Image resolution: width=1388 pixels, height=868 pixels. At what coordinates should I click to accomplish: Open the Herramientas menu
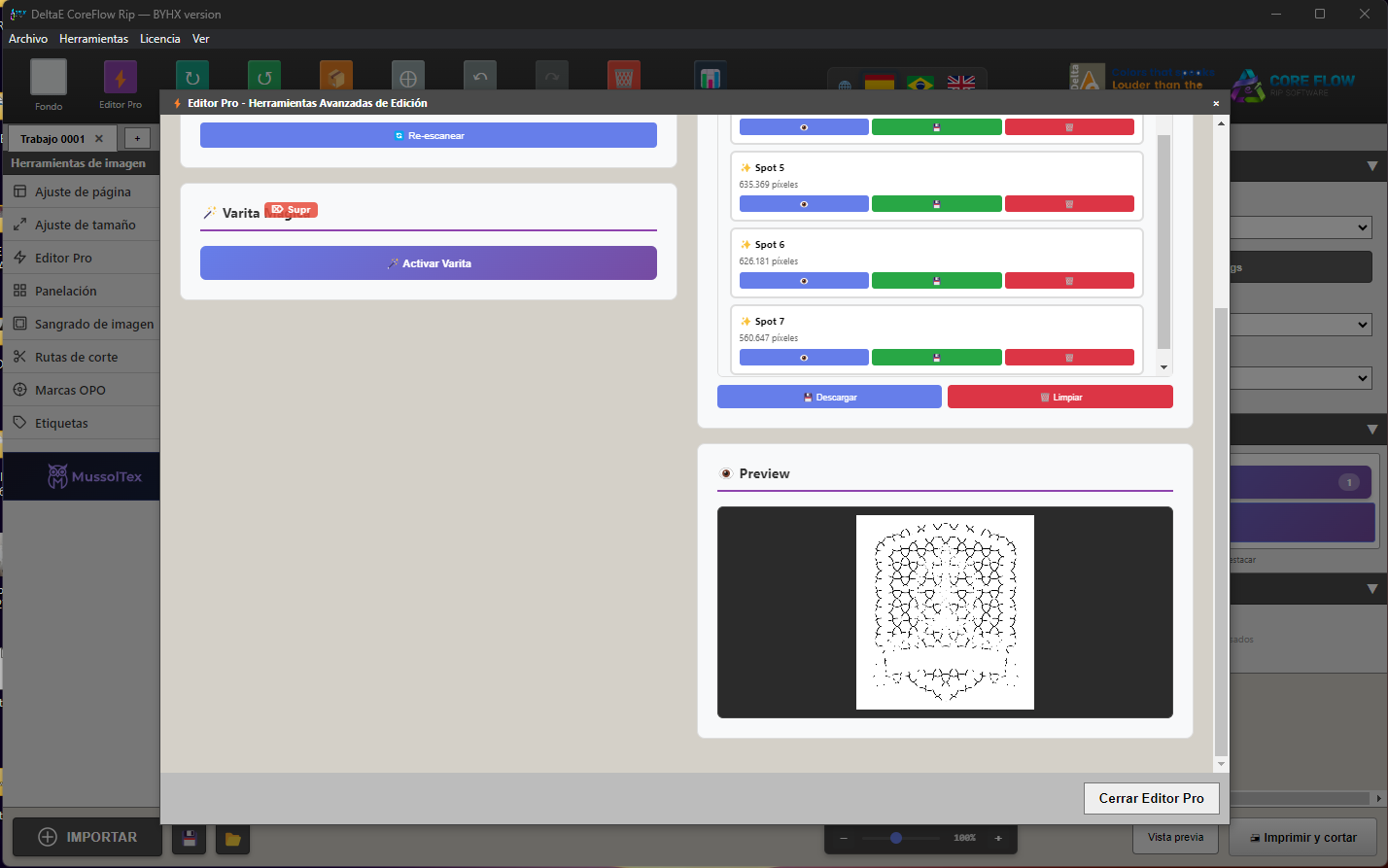click(93, 39)
